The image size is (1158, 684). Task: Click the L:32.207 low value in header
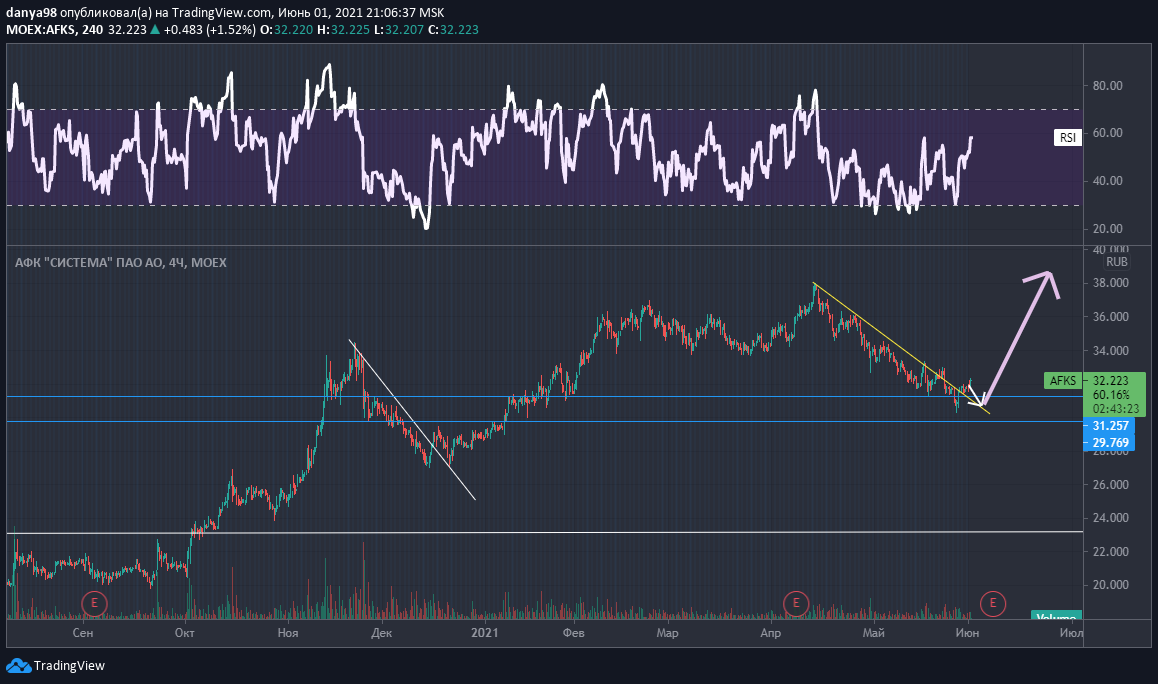pos(399,30)
